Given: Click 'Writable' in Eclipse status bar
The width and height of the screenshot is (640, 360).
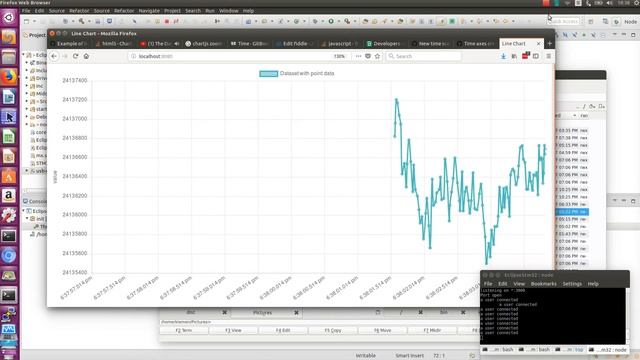Looking at the screenshot, I should pos(365,356).
